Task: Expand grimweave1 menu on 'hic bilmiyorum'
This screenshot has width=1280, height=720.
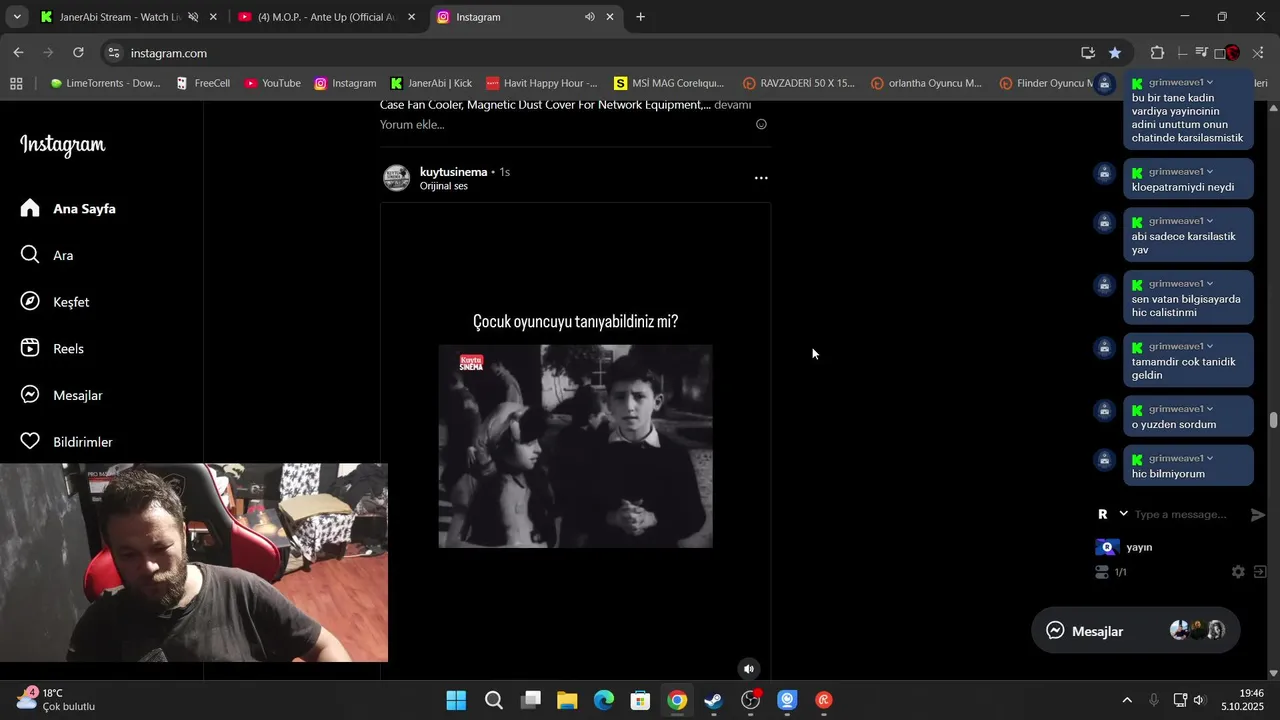Action: [x=1210, y=458]
